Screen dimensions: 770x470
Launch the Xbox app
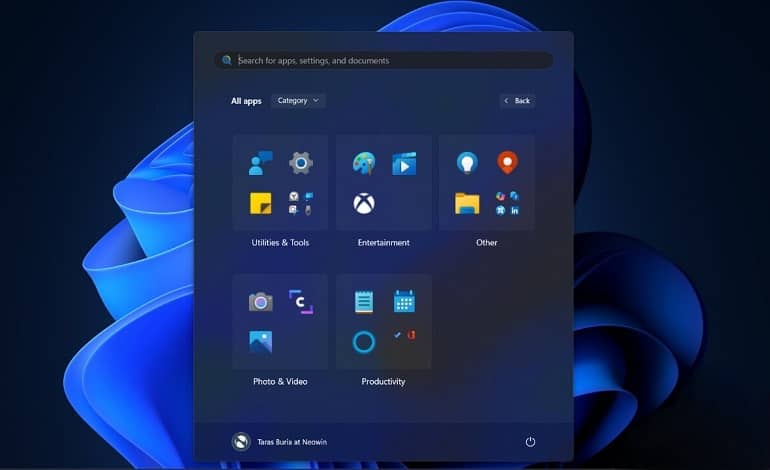pos(364,203)
